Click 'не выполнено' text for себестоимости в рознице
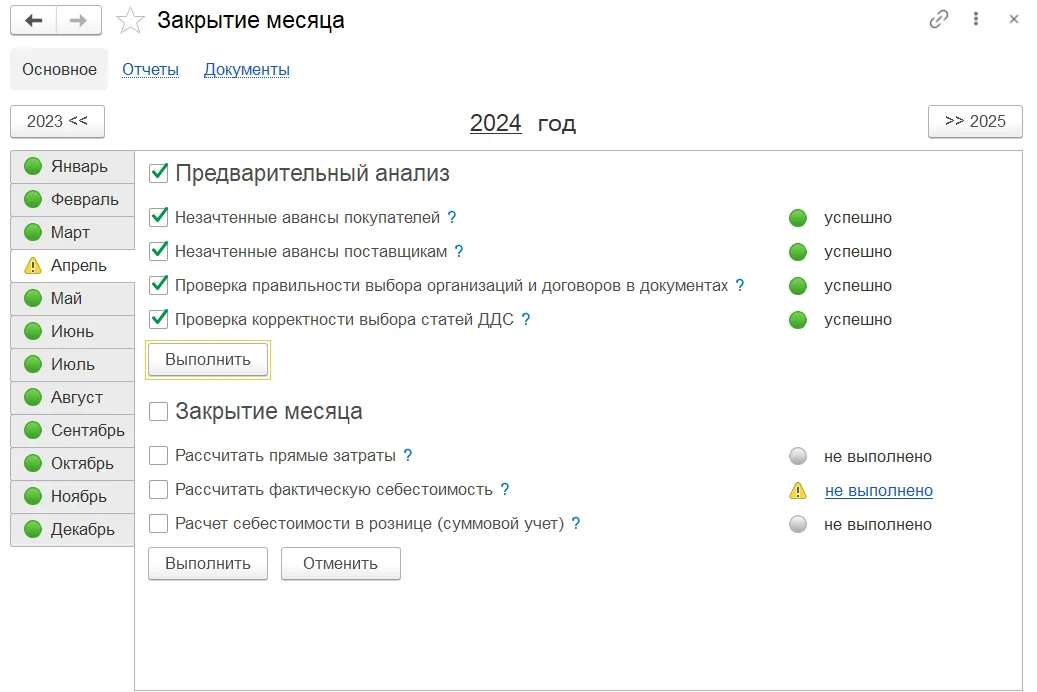1037x692 pixels. point(878,525)
